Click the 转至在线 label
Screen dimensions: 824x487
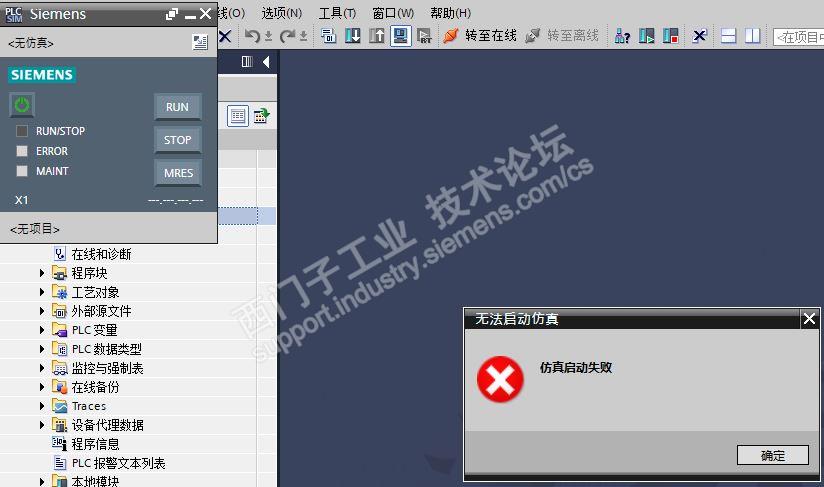pos(491,36)
